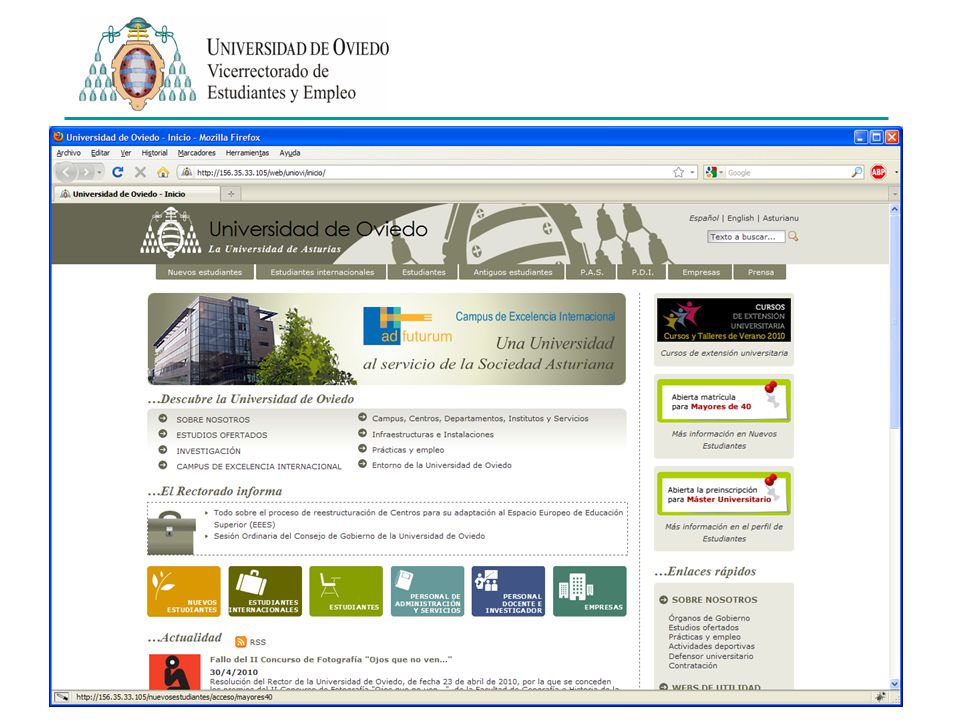Go to P.D.I. nav tab
The image size is (960, 720).
[642, 272]
